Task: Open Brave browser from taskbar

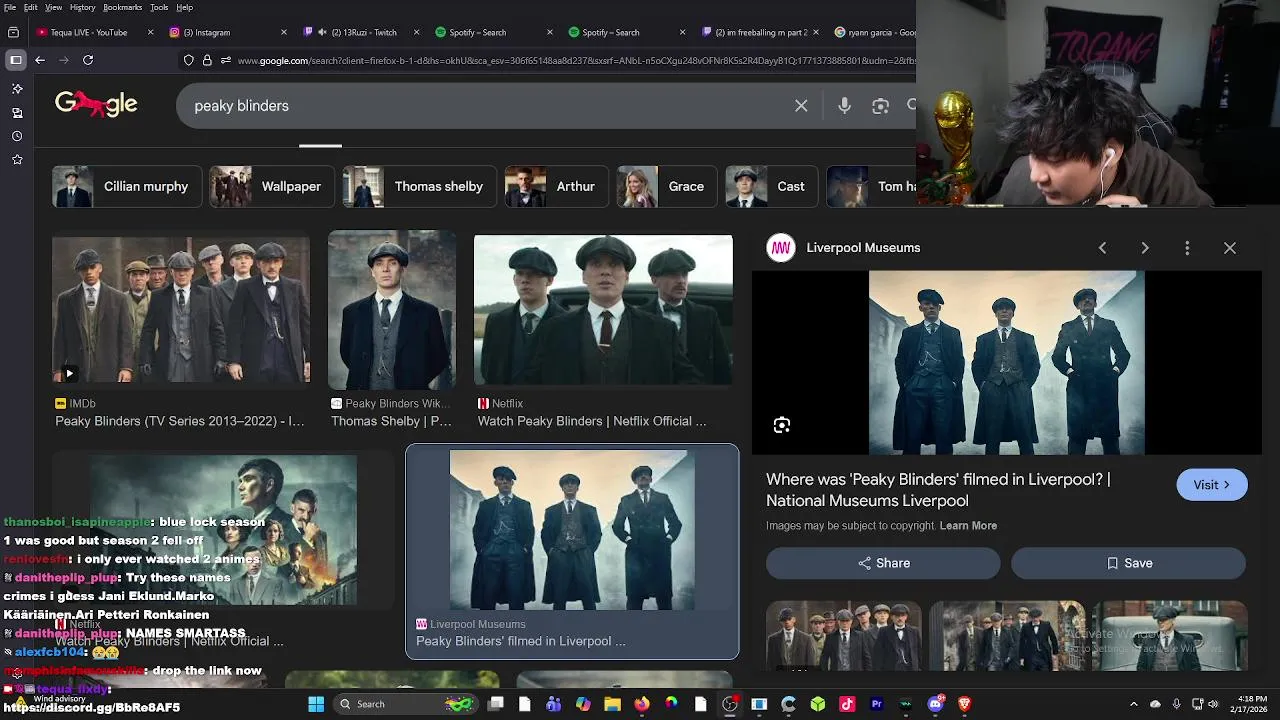Action: click(964, 704)
